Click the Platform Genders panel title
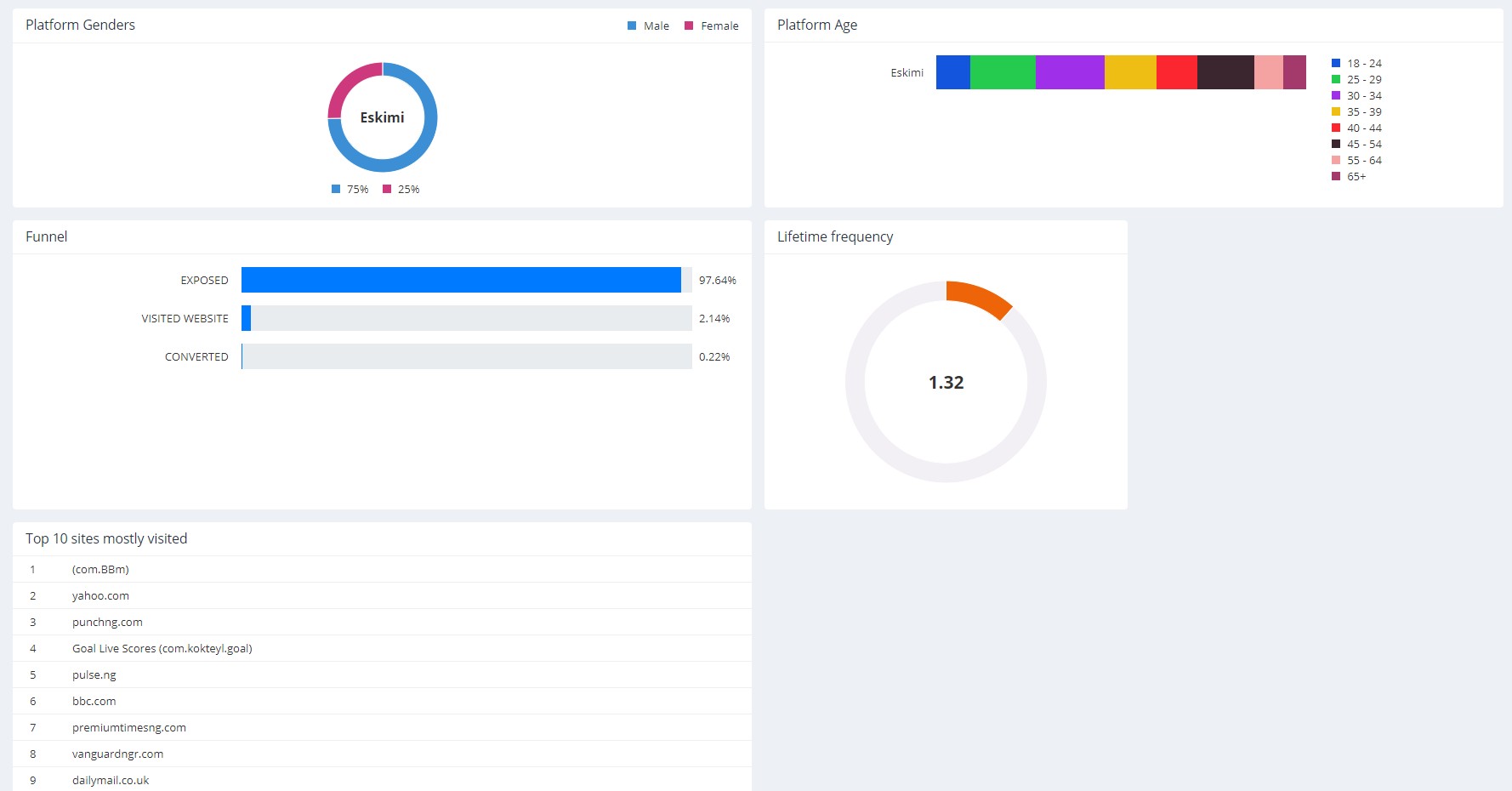This screenshot has width=1512, height=791. point(80,25)
